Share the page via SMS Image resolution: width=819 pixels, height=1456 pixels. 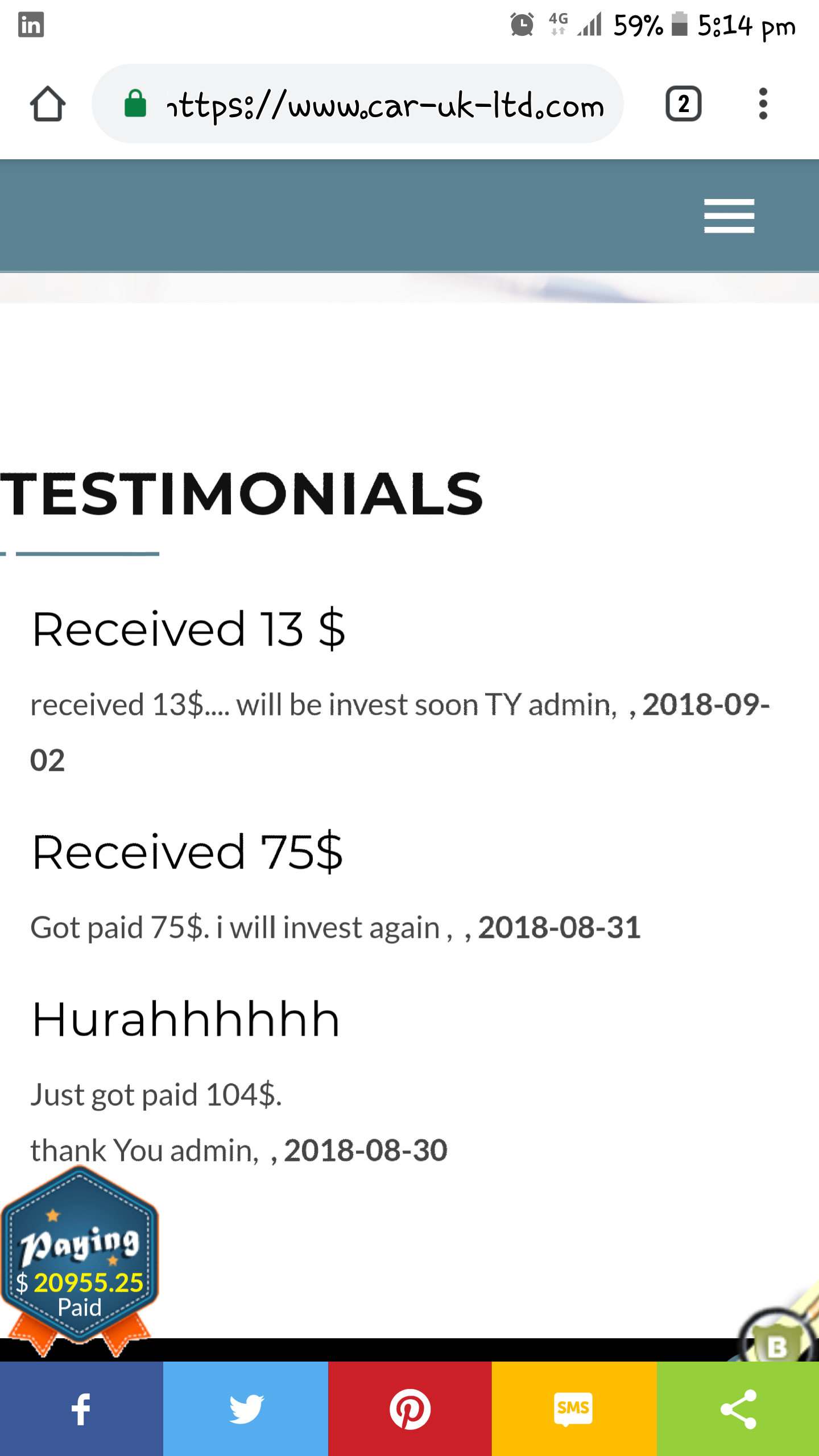(x=573, y=1409)
